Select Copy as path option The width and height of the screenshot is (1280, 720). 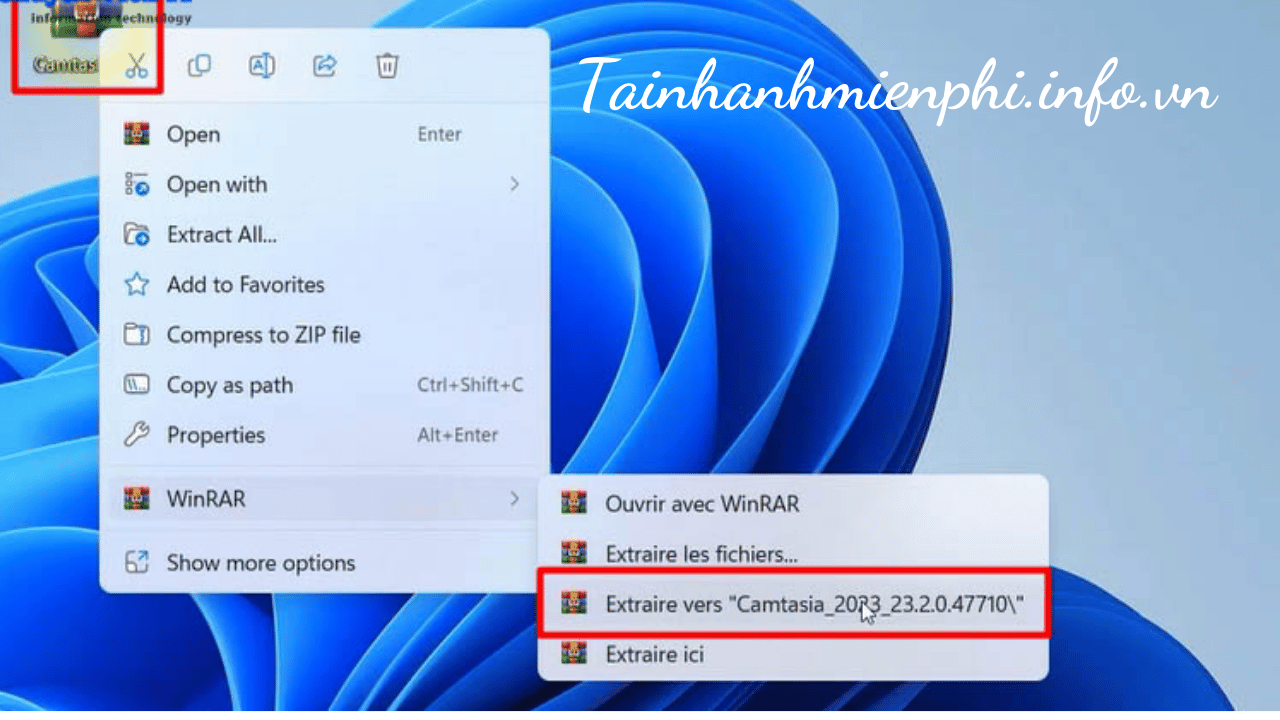tap(229, 385)
